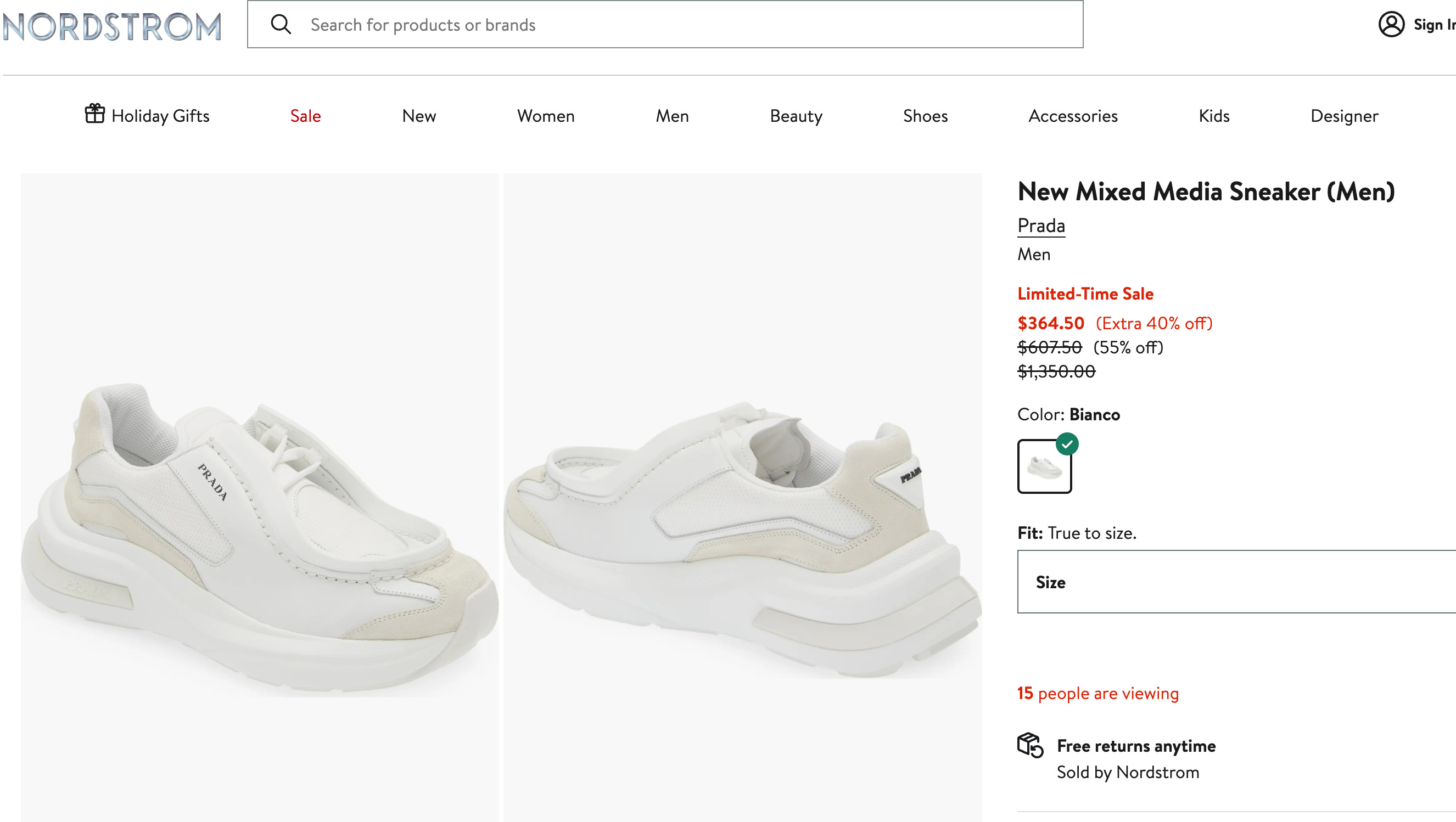Open the Accessories menu
The width and height of the screenshot is (1456, 822).
point(1072,116)
